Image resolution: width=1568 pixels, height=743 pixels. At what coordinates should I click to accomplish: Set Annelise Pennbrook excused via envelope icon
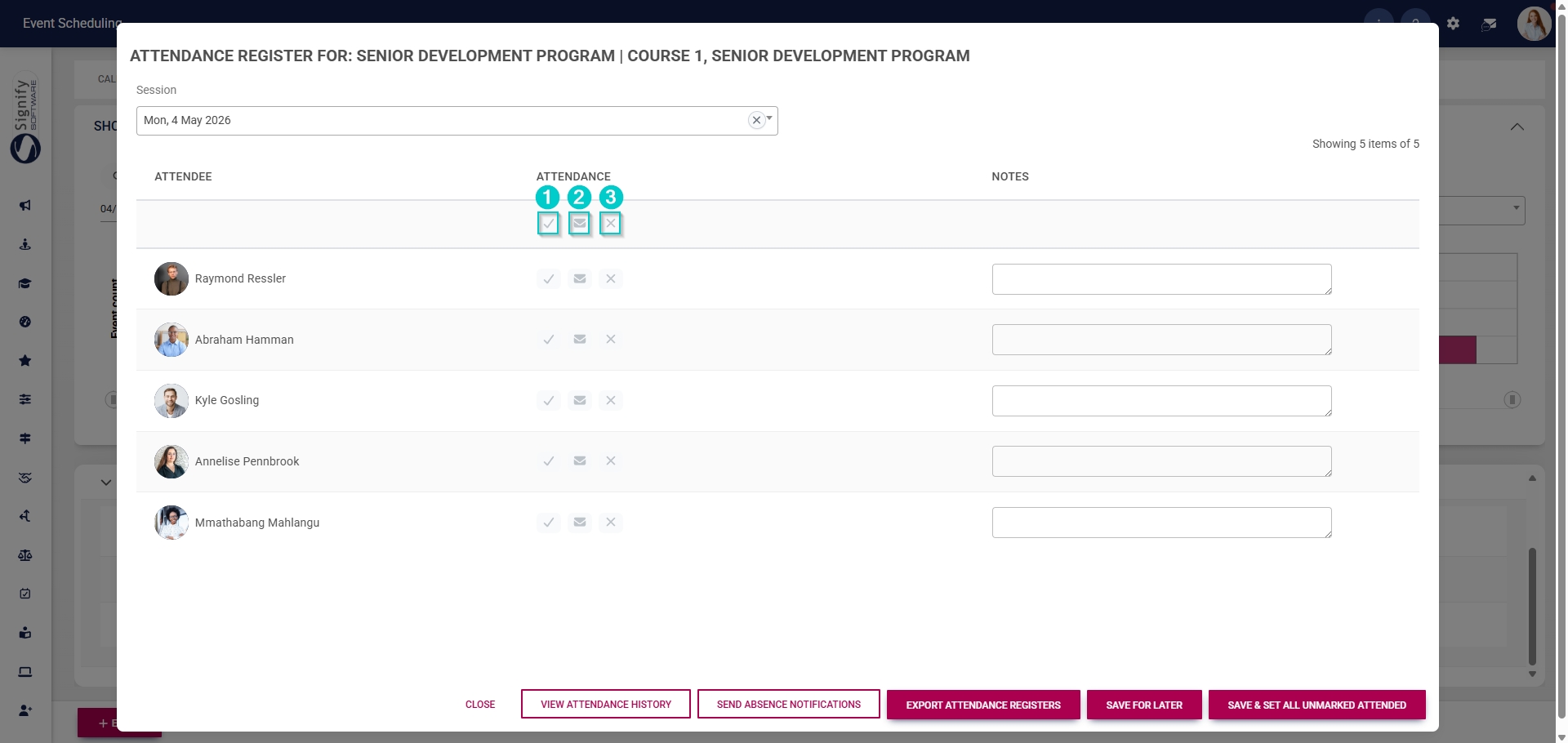click(x=580, y=461)
